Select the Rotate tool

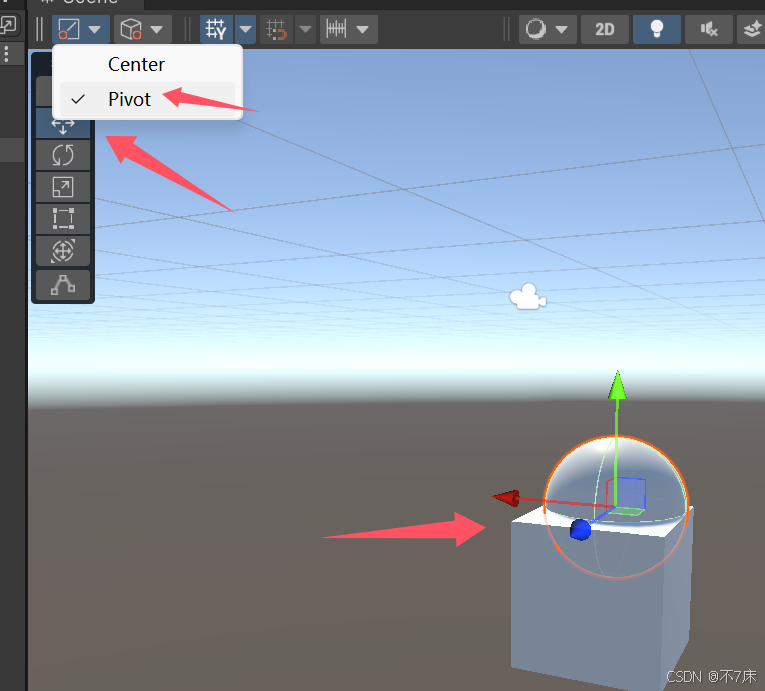click(63, 155)
